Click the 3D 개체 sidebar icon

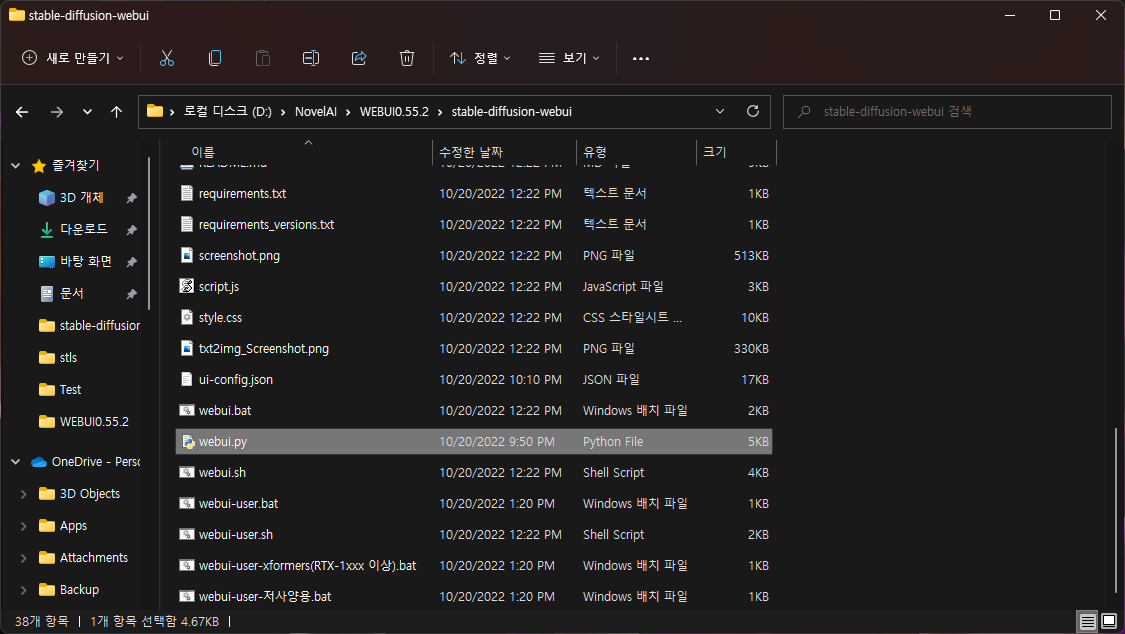click(x=47, y=197)
